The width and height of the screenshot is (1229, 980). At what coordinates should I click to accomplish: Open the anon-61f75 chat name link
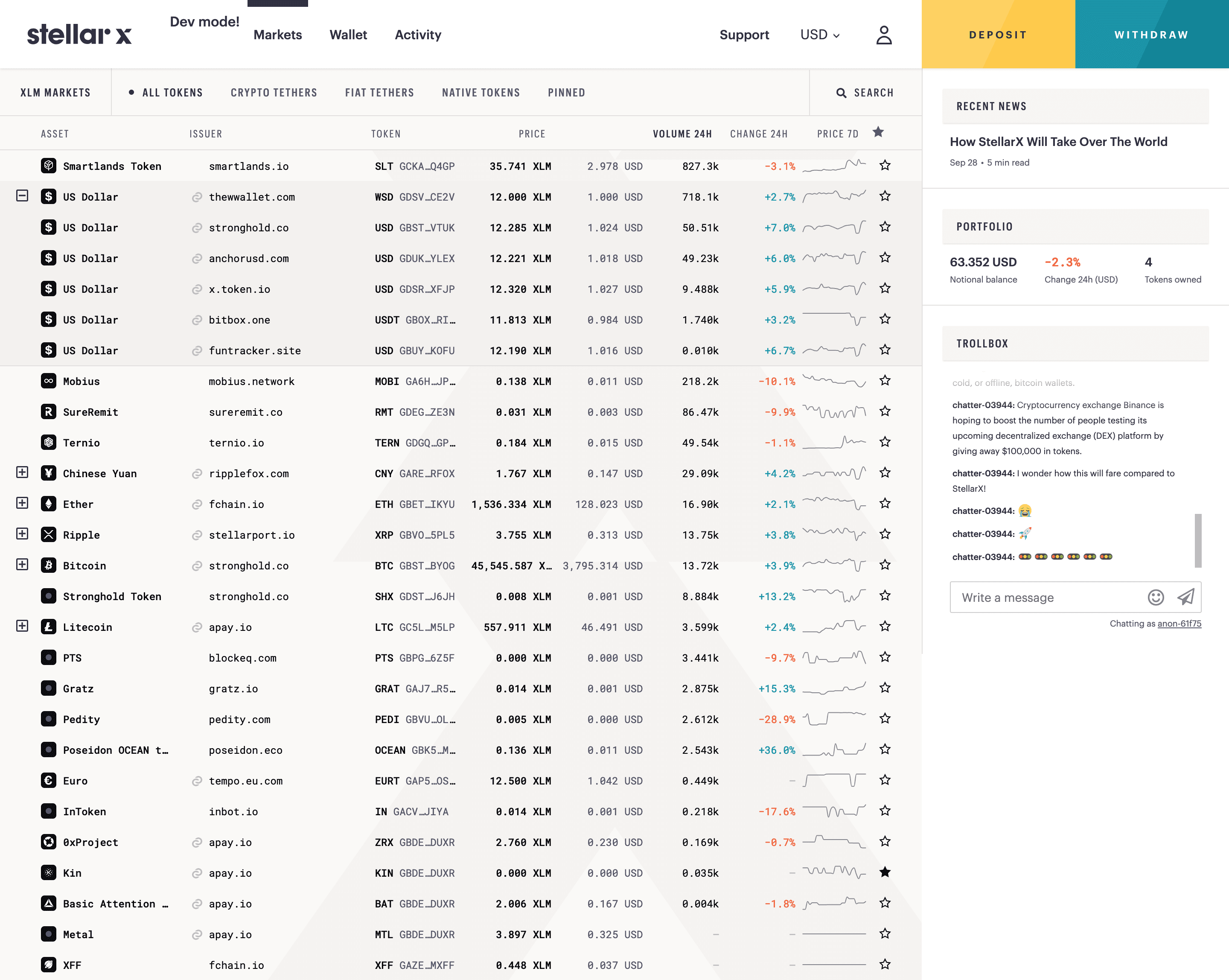[1179, 624]
